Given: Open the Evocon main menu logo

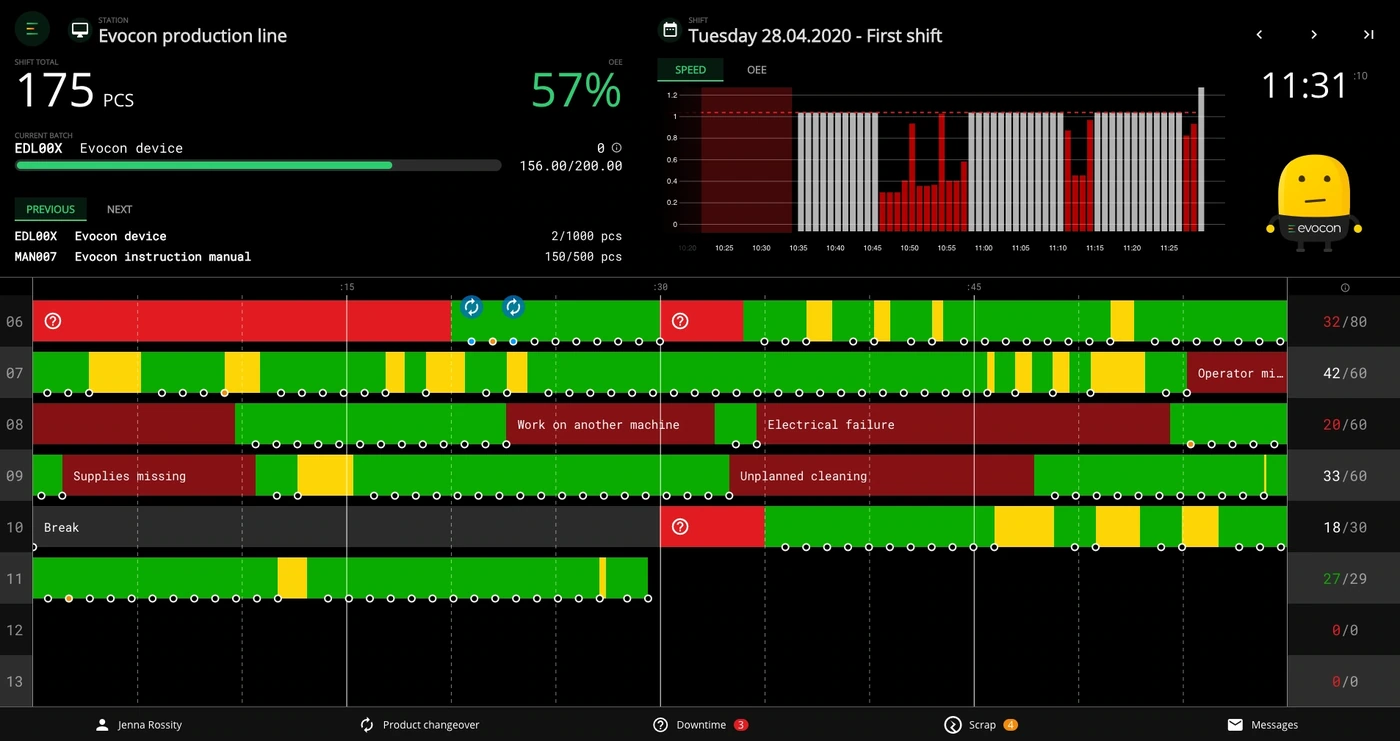Looking at the screenshot, I should (x=32, y=29).
